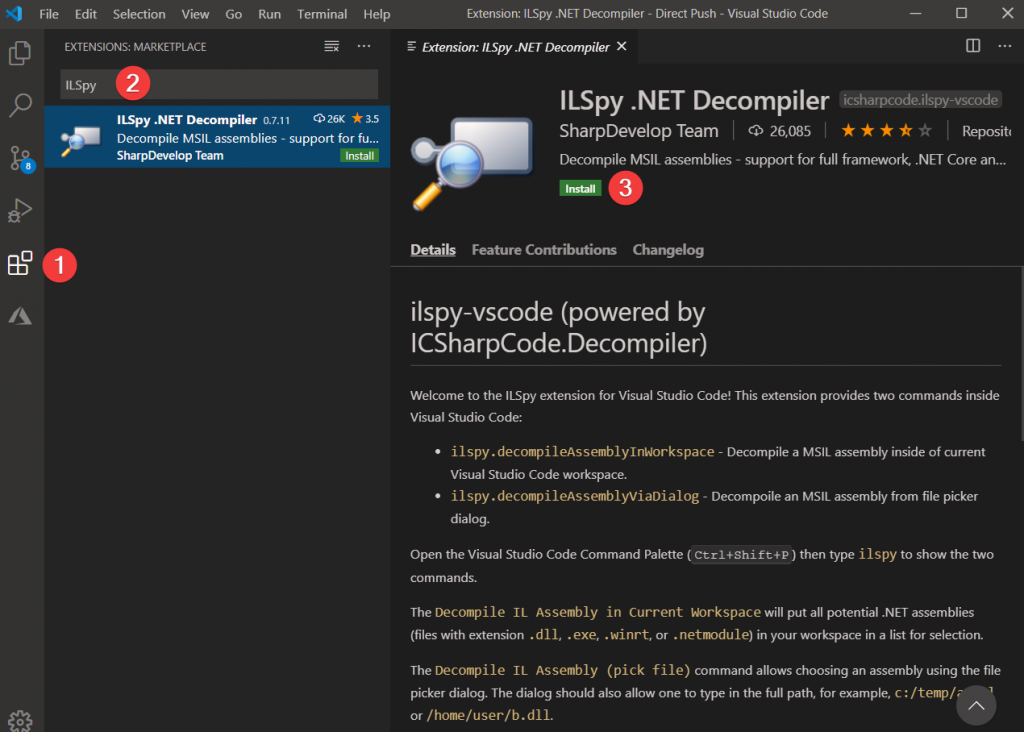This screenshot has height=732, width=1024.
Task: Open the Repository link
Action: click(986, 131)
